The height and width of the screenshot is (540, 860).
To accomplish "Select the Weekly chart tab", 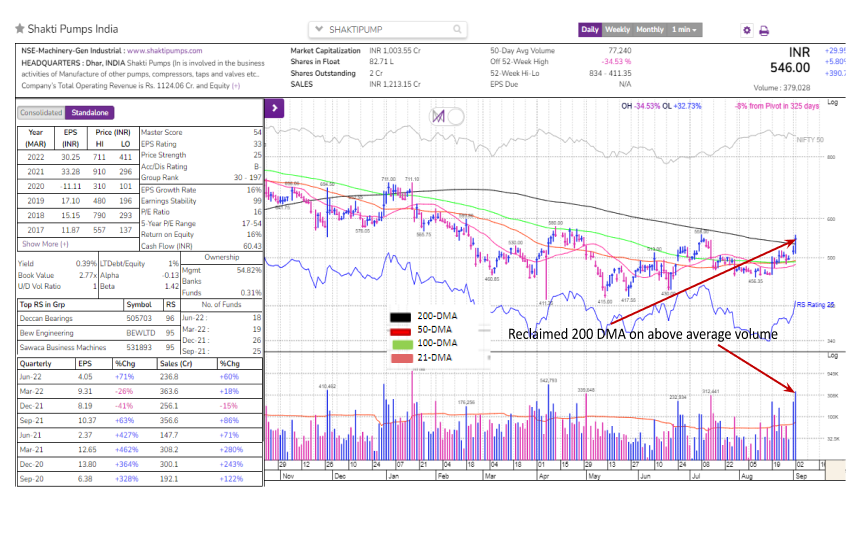I will [618, 30].
